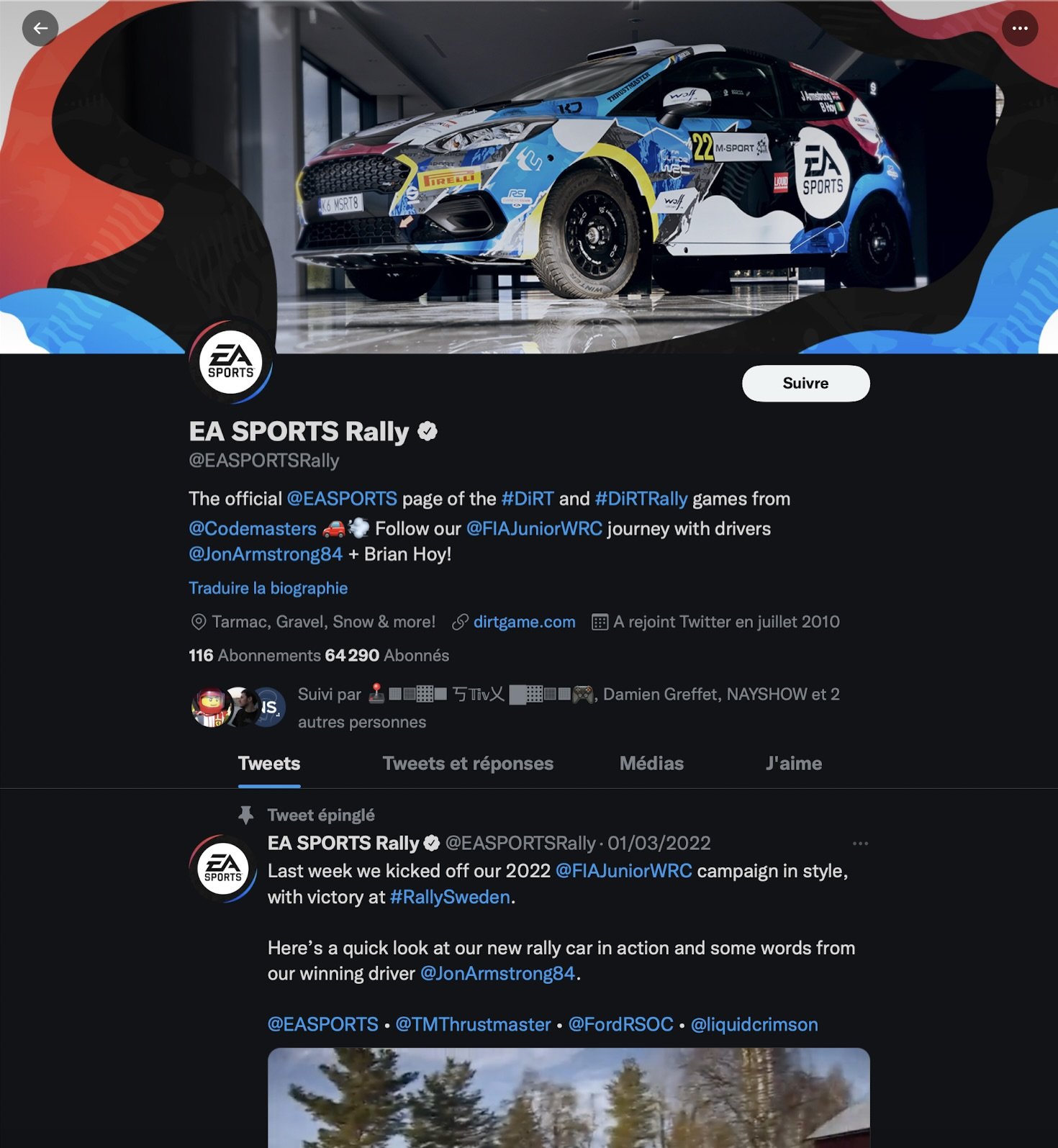Click the #RallySweden hashtag in tweet

point(449,898)
